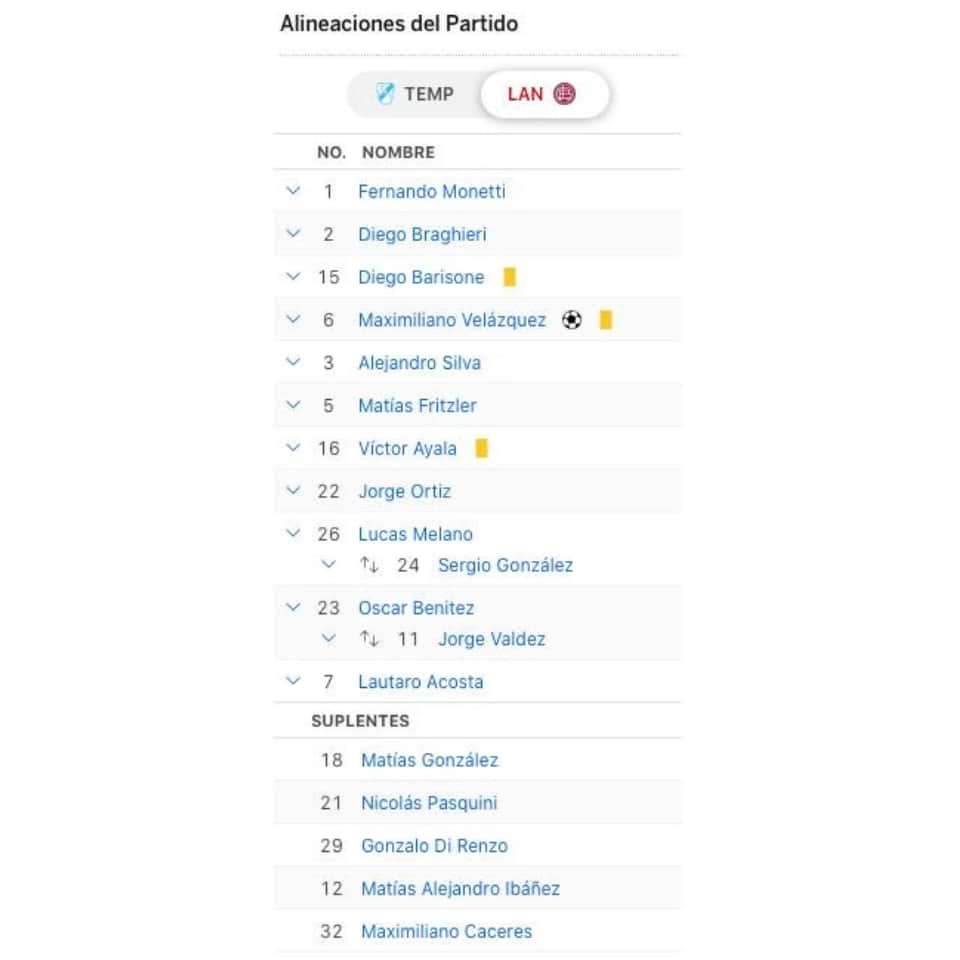Image resolution: width=960 pixels, height=960 pixels.
Task: Expand the chevron next to Jorge Ortiz
Action: (293, 490)
